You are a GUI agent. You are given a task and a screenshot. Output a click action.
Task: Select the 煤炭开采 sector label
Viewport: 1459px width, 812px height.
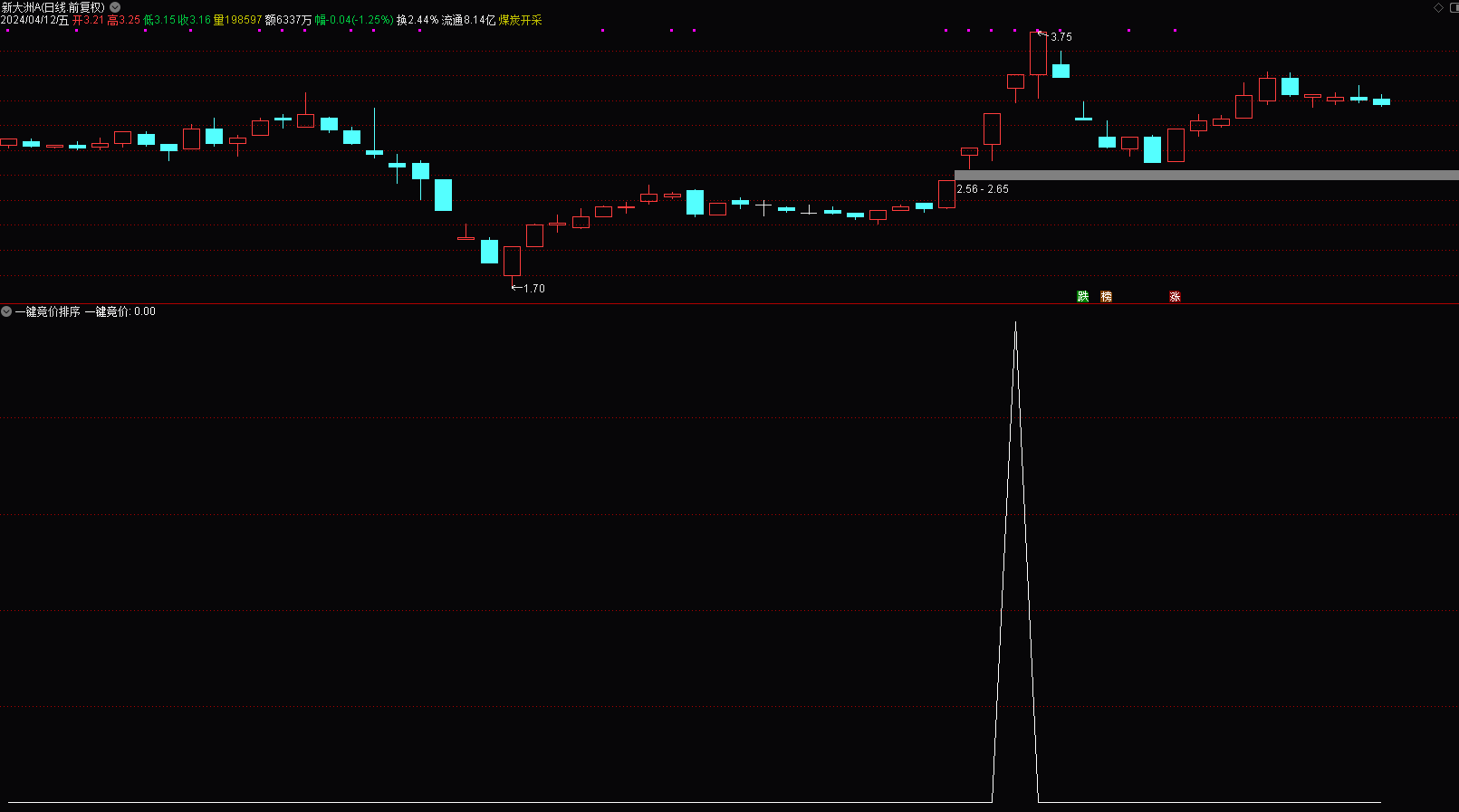coord(520,20)
